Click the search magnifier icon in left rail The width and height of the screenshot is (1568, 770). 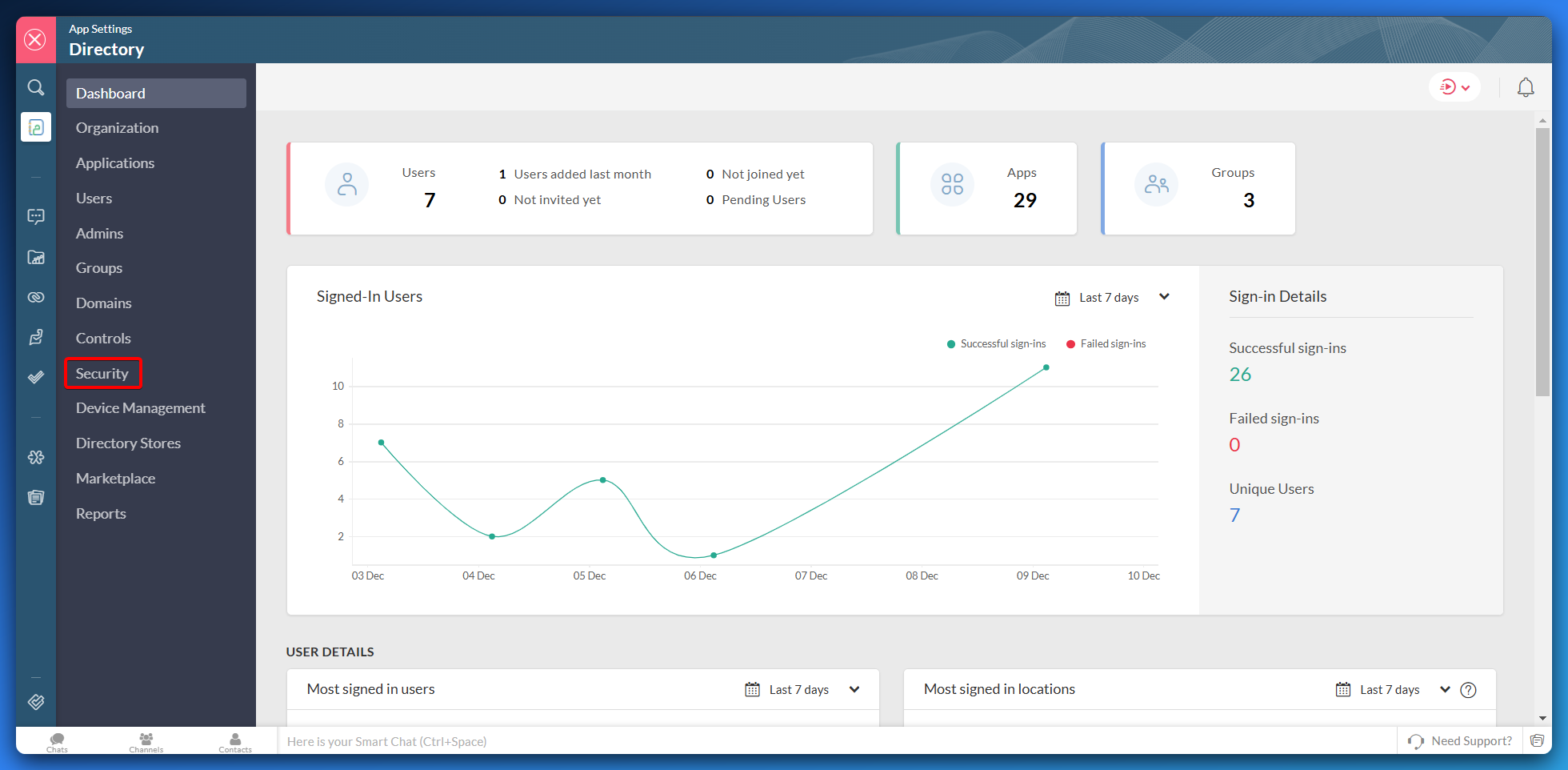click(x=36, y=87)
